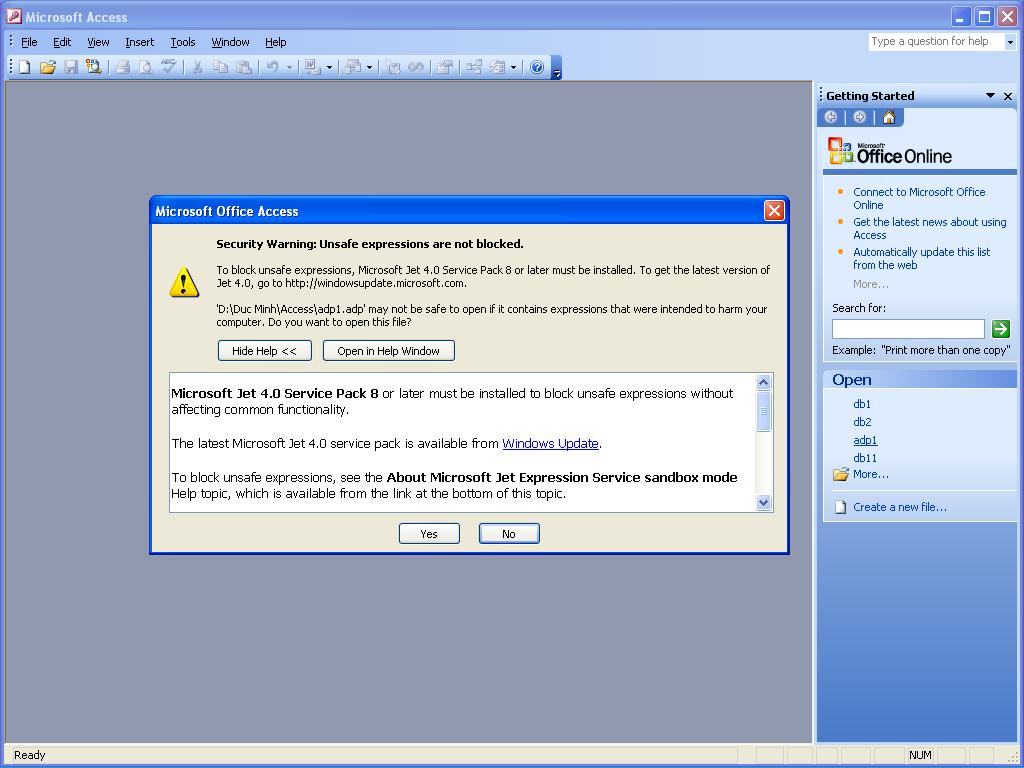Click the Open in Help Window button

pyautogui.click(x=389, y=351)
